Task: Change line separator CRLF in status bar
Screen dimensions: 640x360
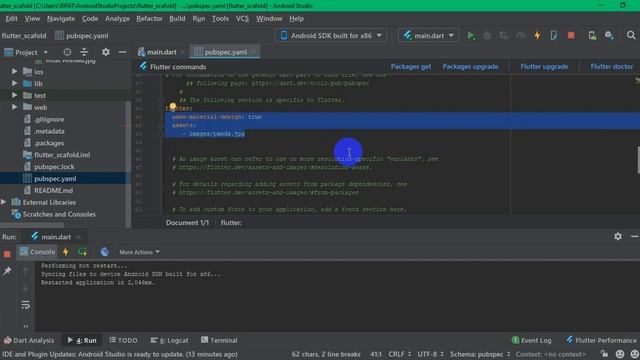Action: pyautogui.click(x=399, y=354)
